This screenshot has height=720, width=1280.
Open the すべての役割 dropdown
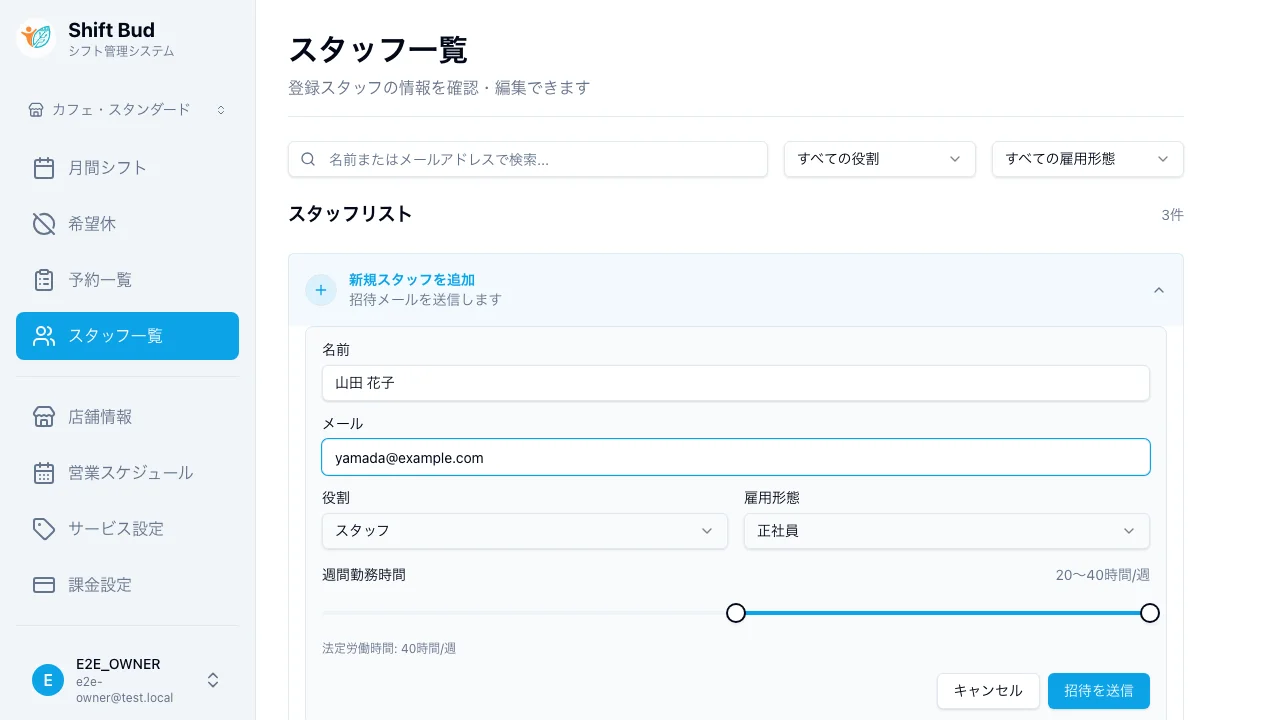click(x=879, y=158)
